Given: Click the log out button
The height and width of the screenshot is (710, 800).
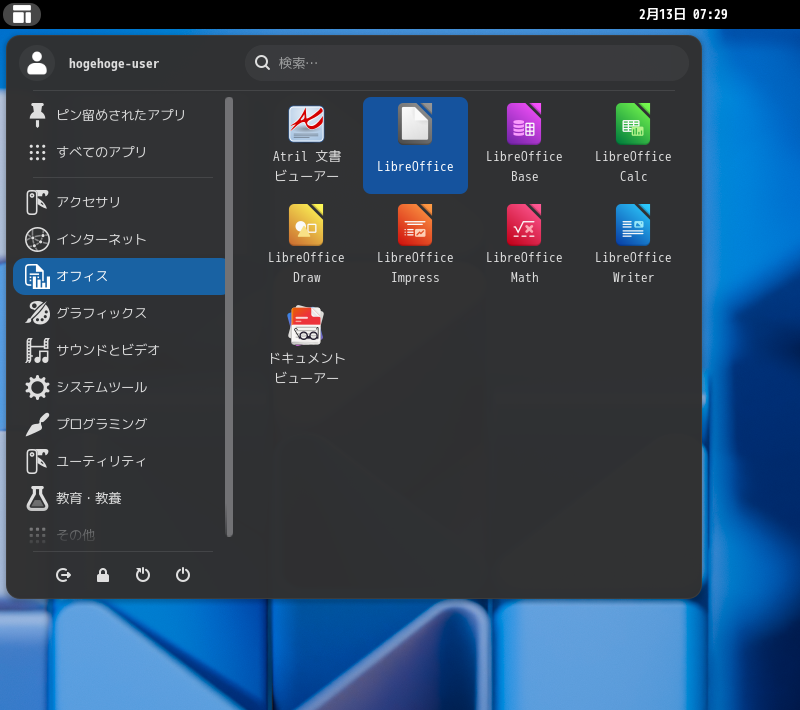Looking at the screenshot, I should [x=63, y=575].
